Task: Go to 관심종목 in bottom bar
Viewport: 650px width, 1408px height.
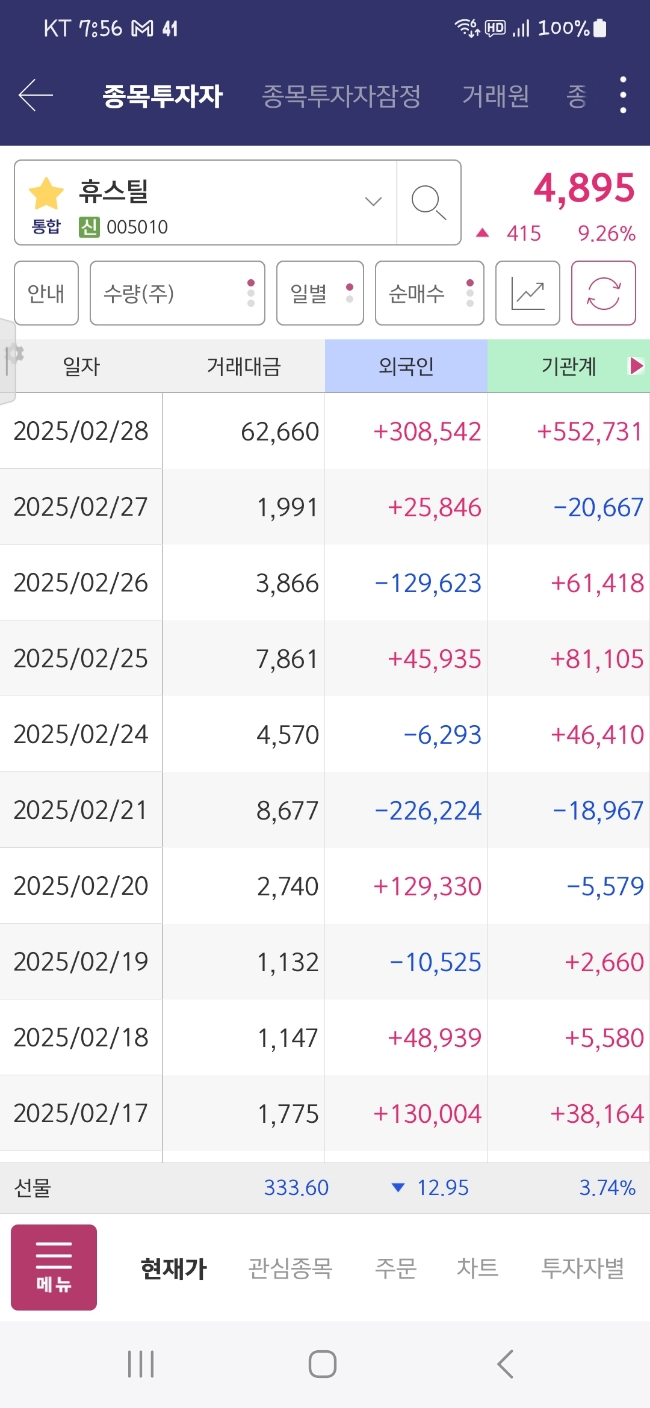Action: (x=290, y=1269)
